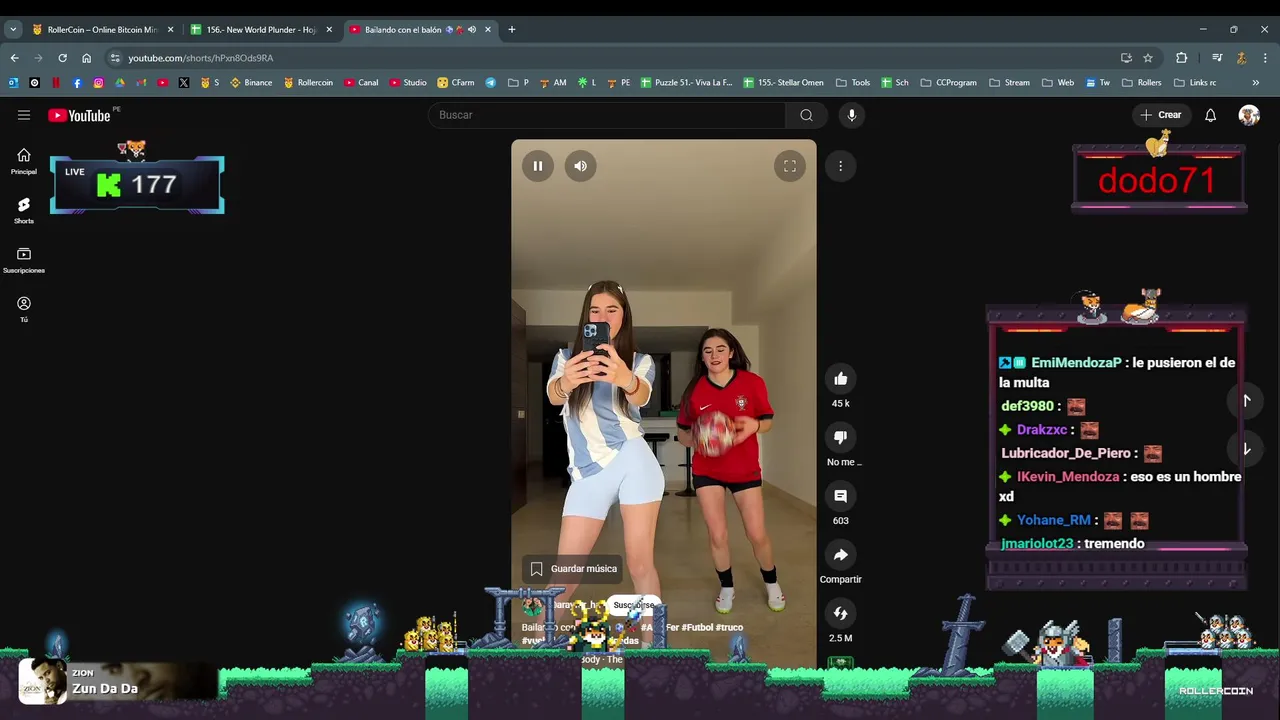Viewport: 1280px width, 720px height.
Task: Open the Telegram bookmark icon
Action: pos(491,82)
